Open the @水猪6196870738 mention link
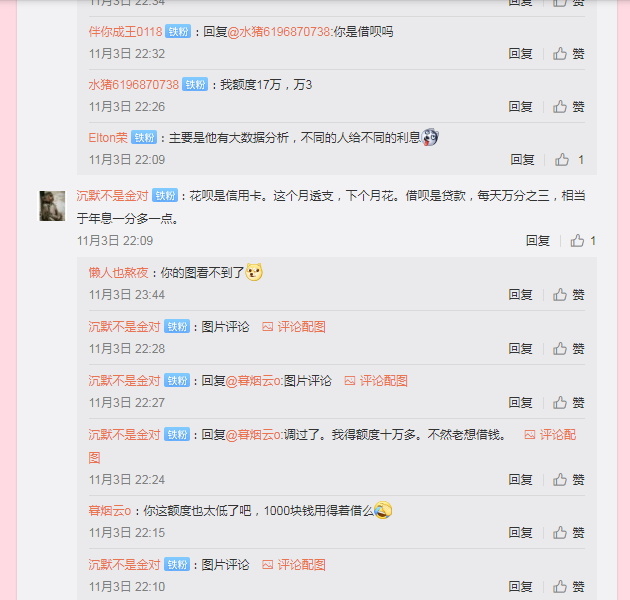This screenshot has width=630, height=600. point(279,32)
